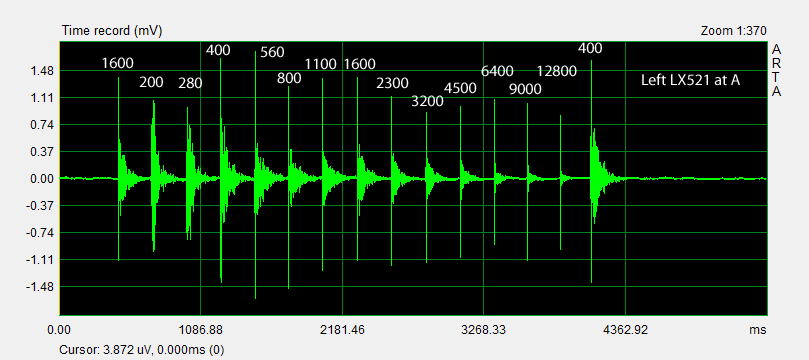Click the 'Zoom 1:370' indicator
This screenshot has height=360, width=809.
[734, 31]
